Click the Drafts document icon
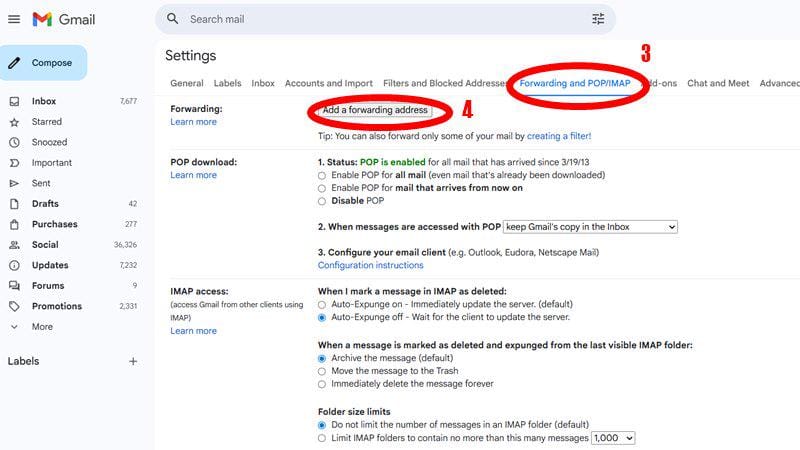The height and width of the screenshot is (450, 800). 14,204
